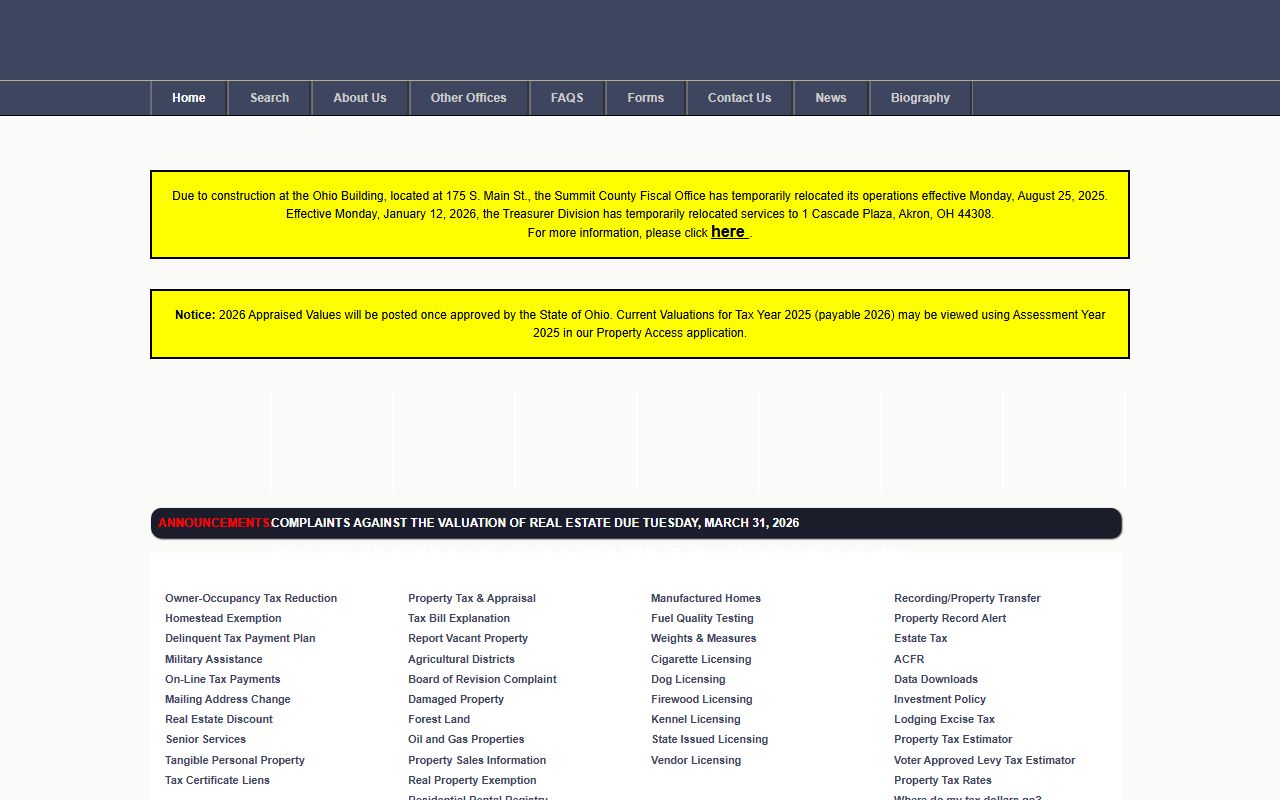
Task: Open Owner-Occupancy Tax Reduction link
Action: 251,598
